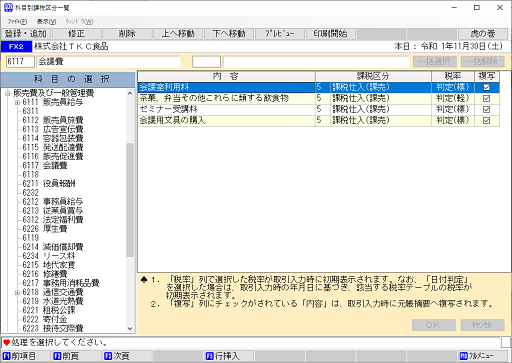Click the 会議費 account name field
Screen dimensions: 512x363
pyautogui.click(x=109, y=62)
